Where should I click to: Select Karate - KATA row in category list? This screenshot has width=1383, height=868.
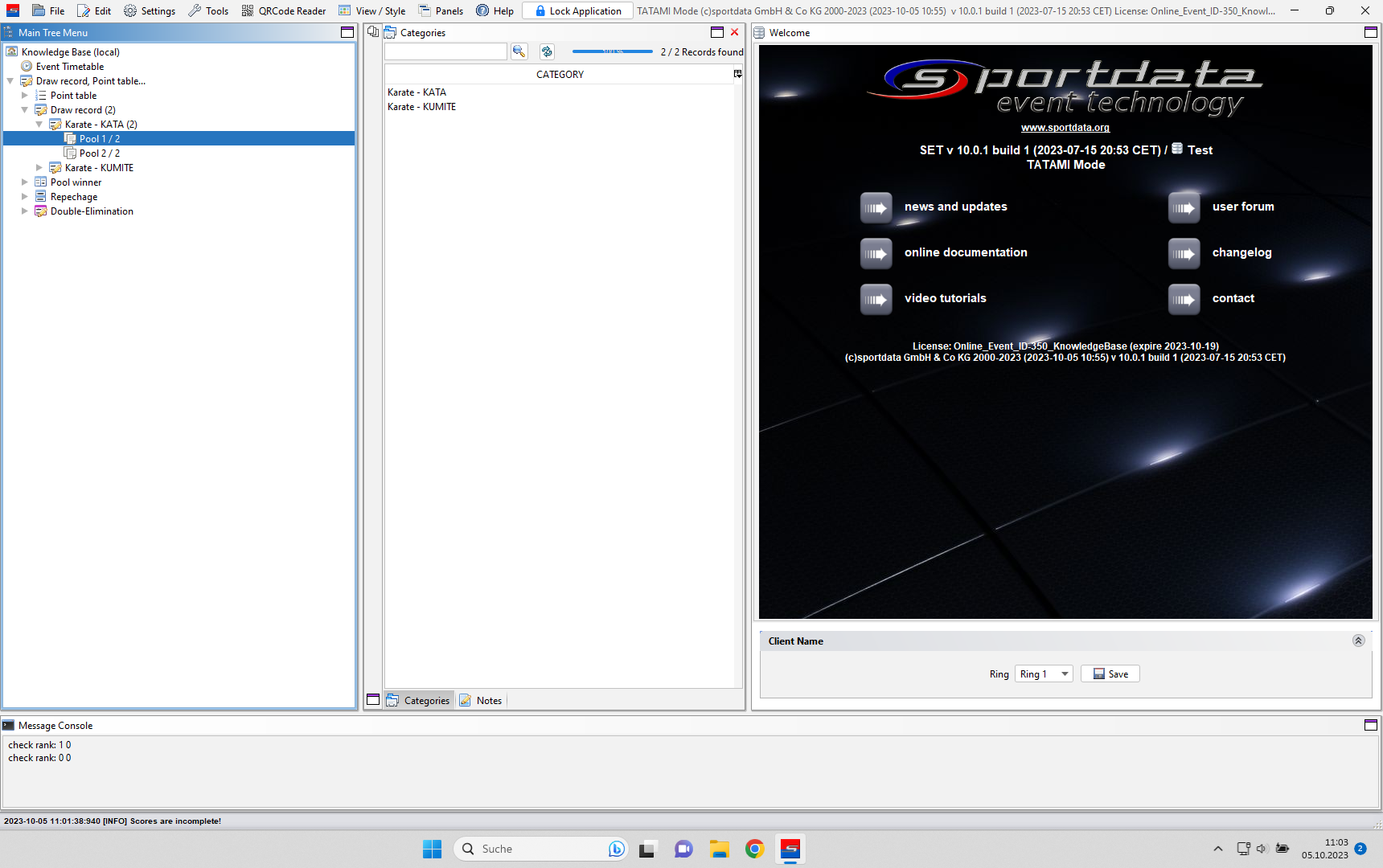(x=560, y=92)
